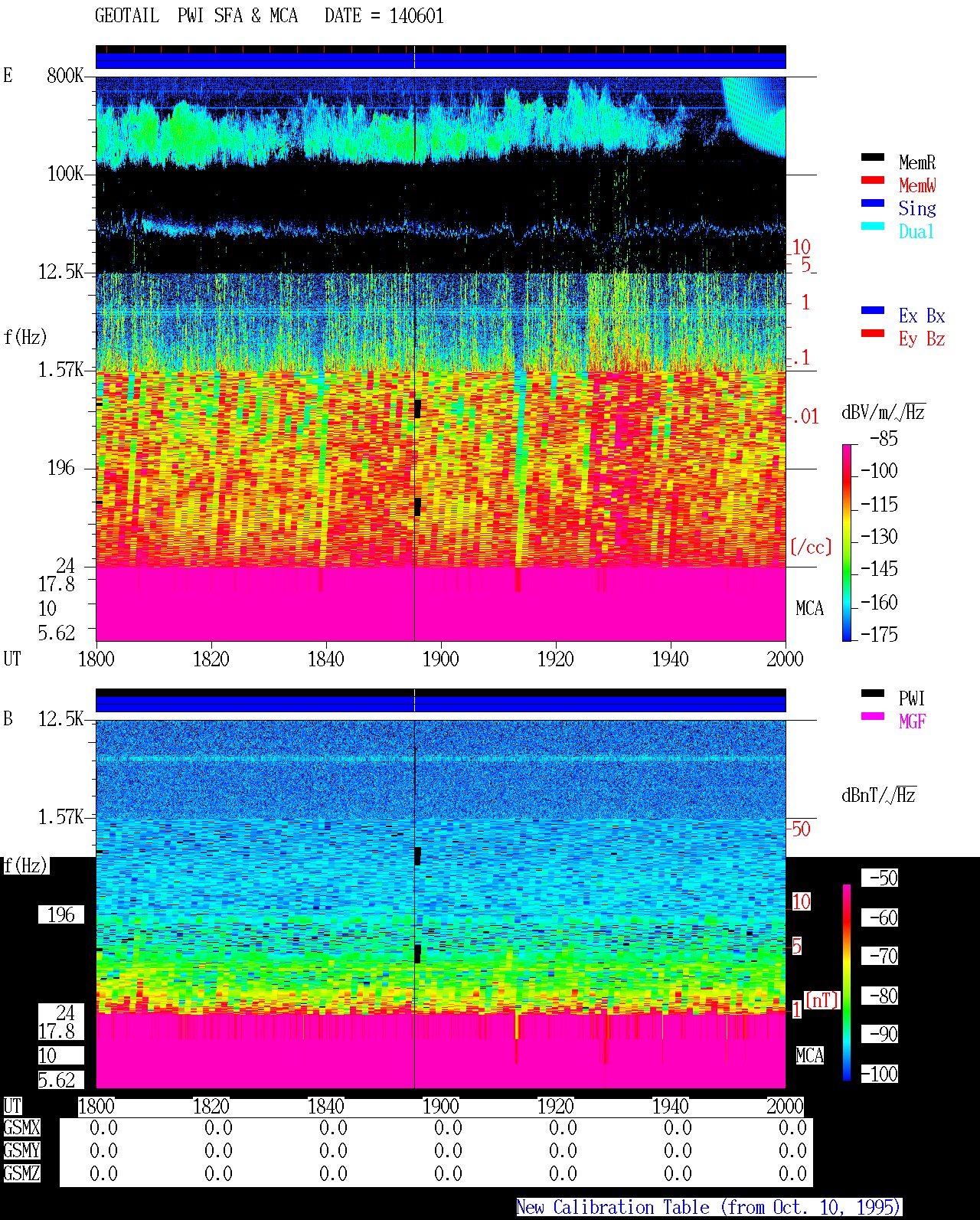Click the dBnT magnetic field color scale bar
Image resolution: width=980 pixels, height=1220 pixels.
pyautogui.click(x=847, y=983)
